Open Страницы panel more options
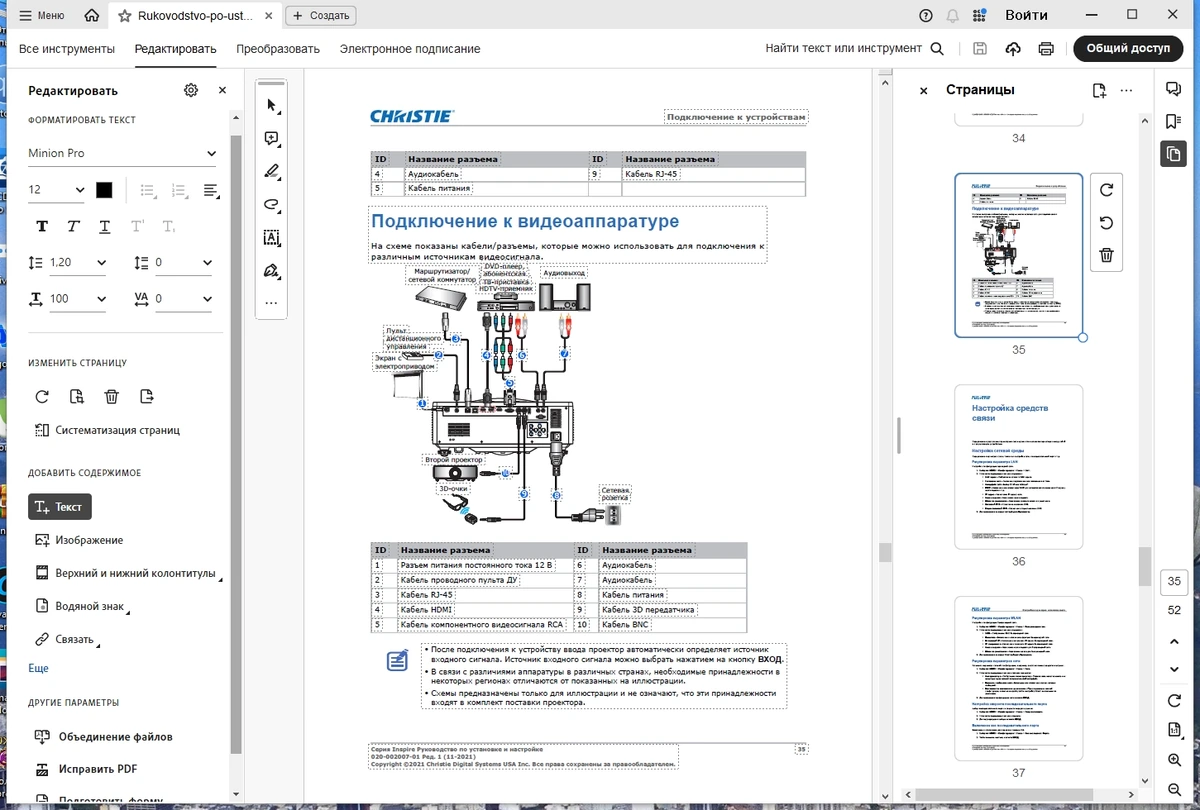Screen dimensions: 1200x810 click(1127, 90)
